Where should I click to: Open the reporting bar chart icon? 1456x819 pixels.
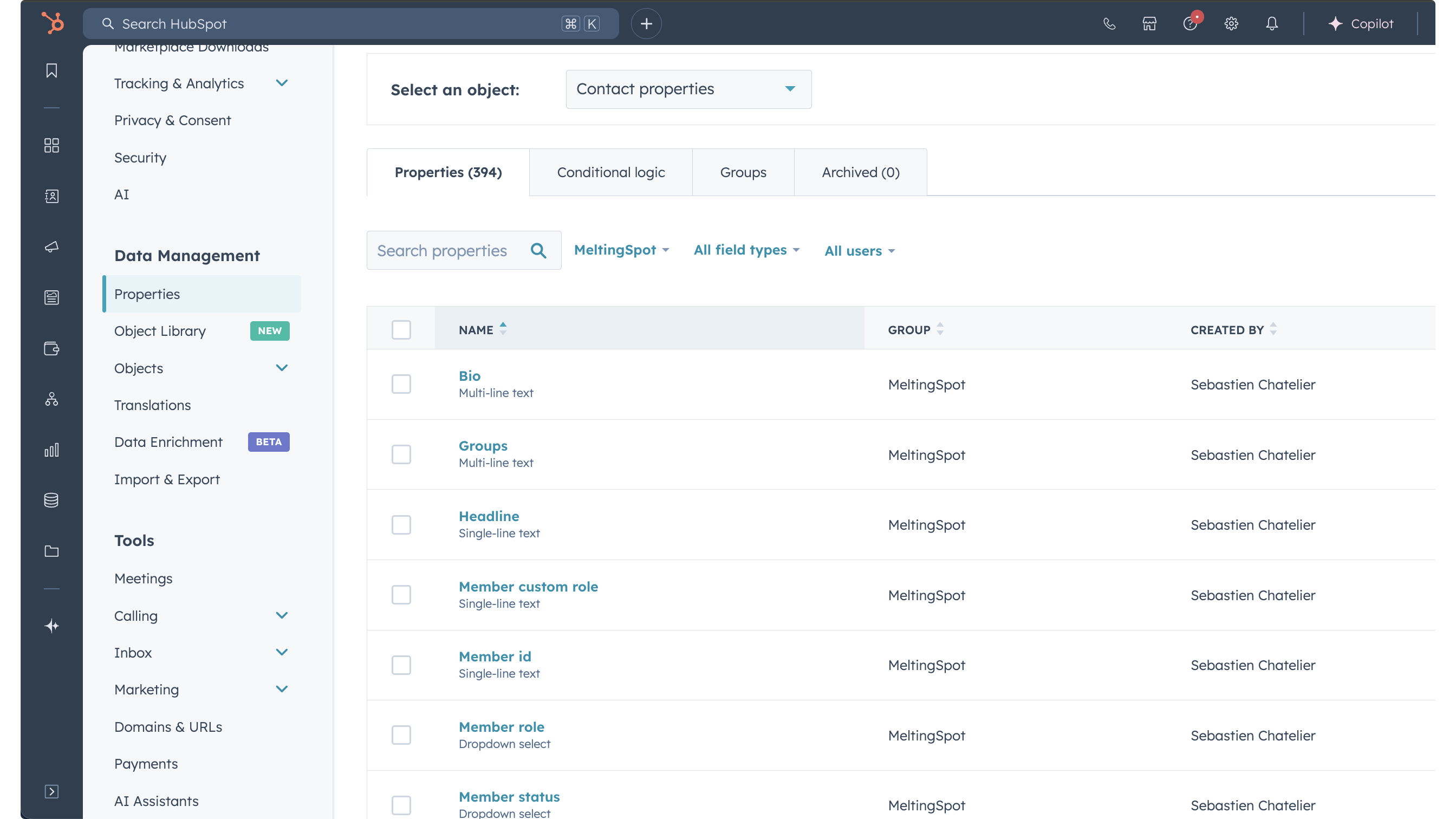51,450
